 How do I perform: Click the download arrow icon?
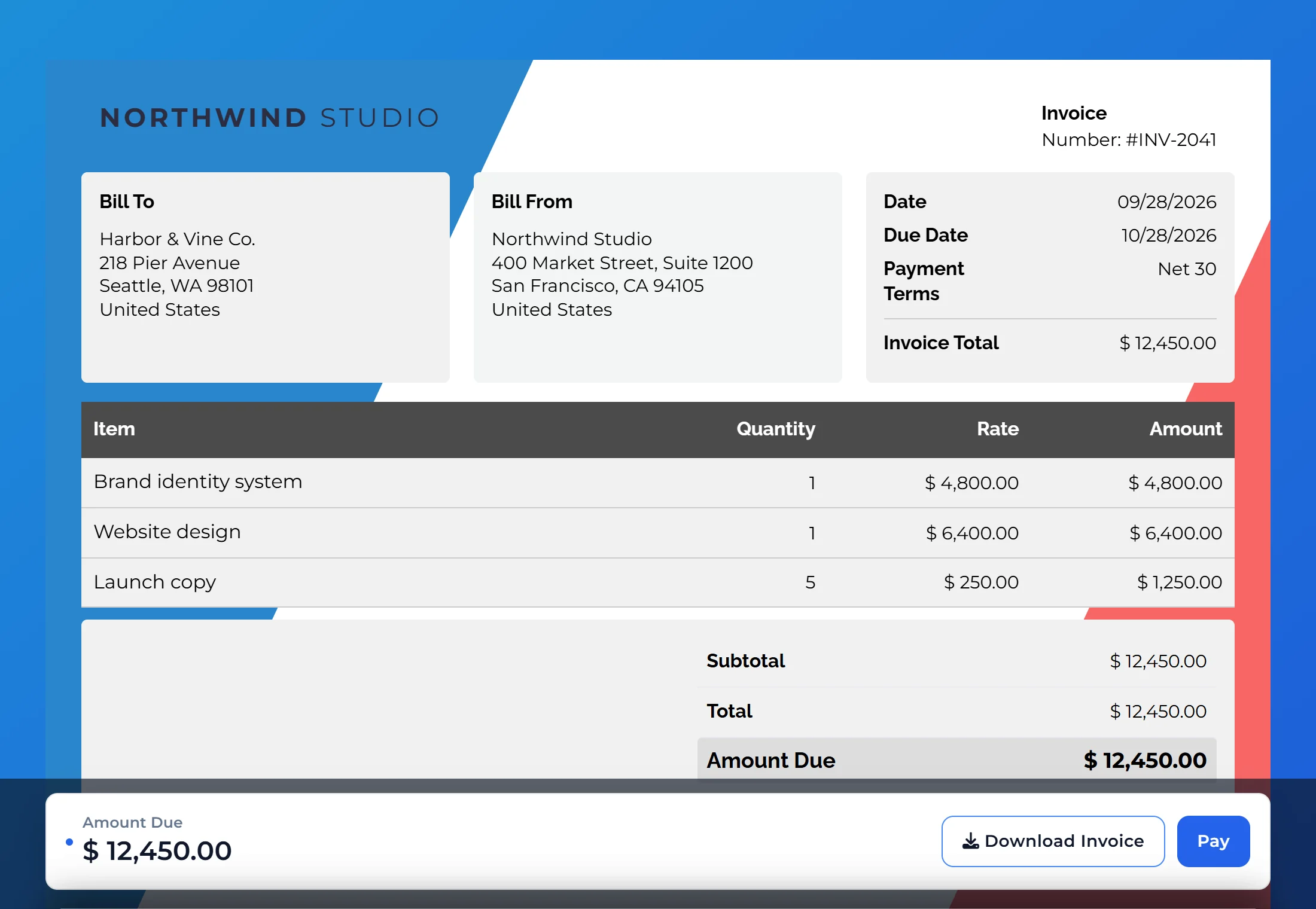click(970, 841)
